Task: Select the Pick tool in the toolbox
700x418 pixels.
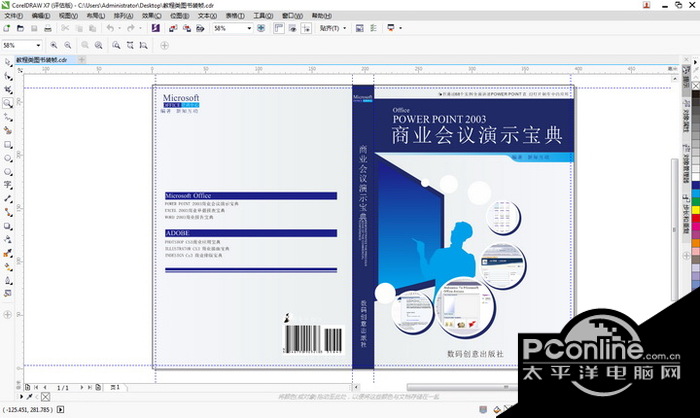Action: [x=8, y=63]
